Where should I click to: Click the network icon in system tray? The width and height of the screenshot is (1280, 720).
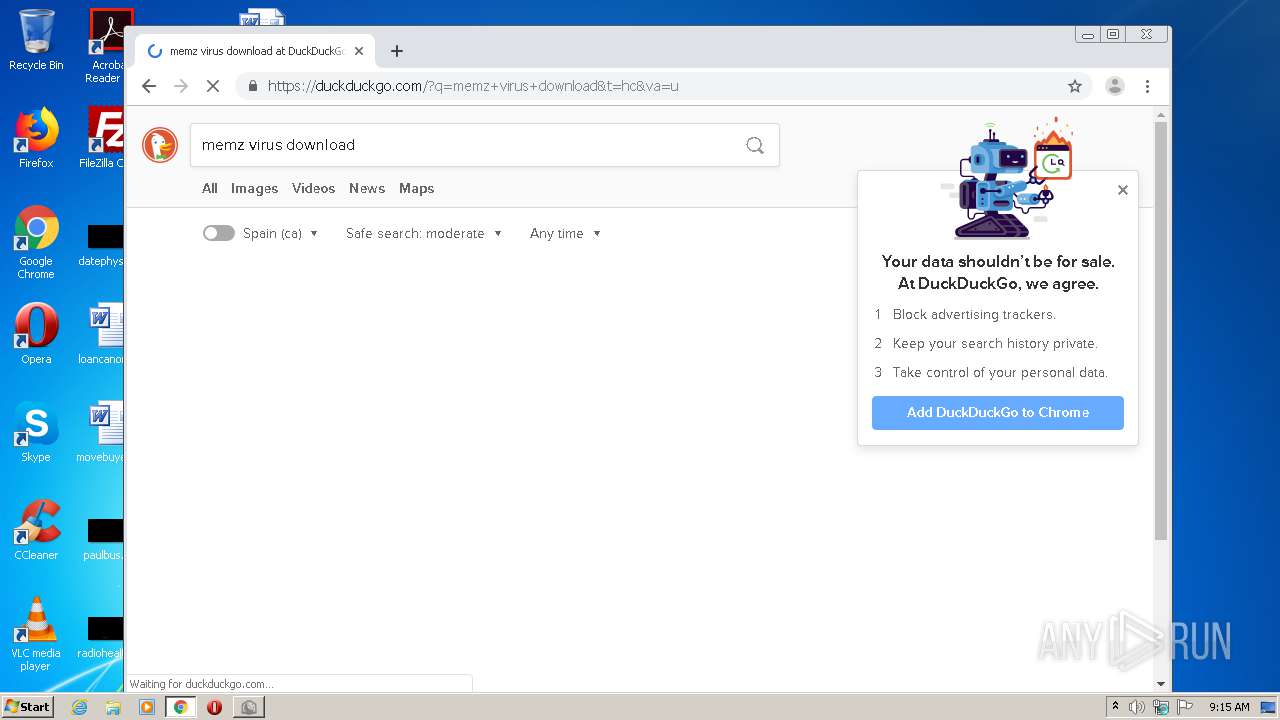pyautogui.click(x=1161, y=707)
